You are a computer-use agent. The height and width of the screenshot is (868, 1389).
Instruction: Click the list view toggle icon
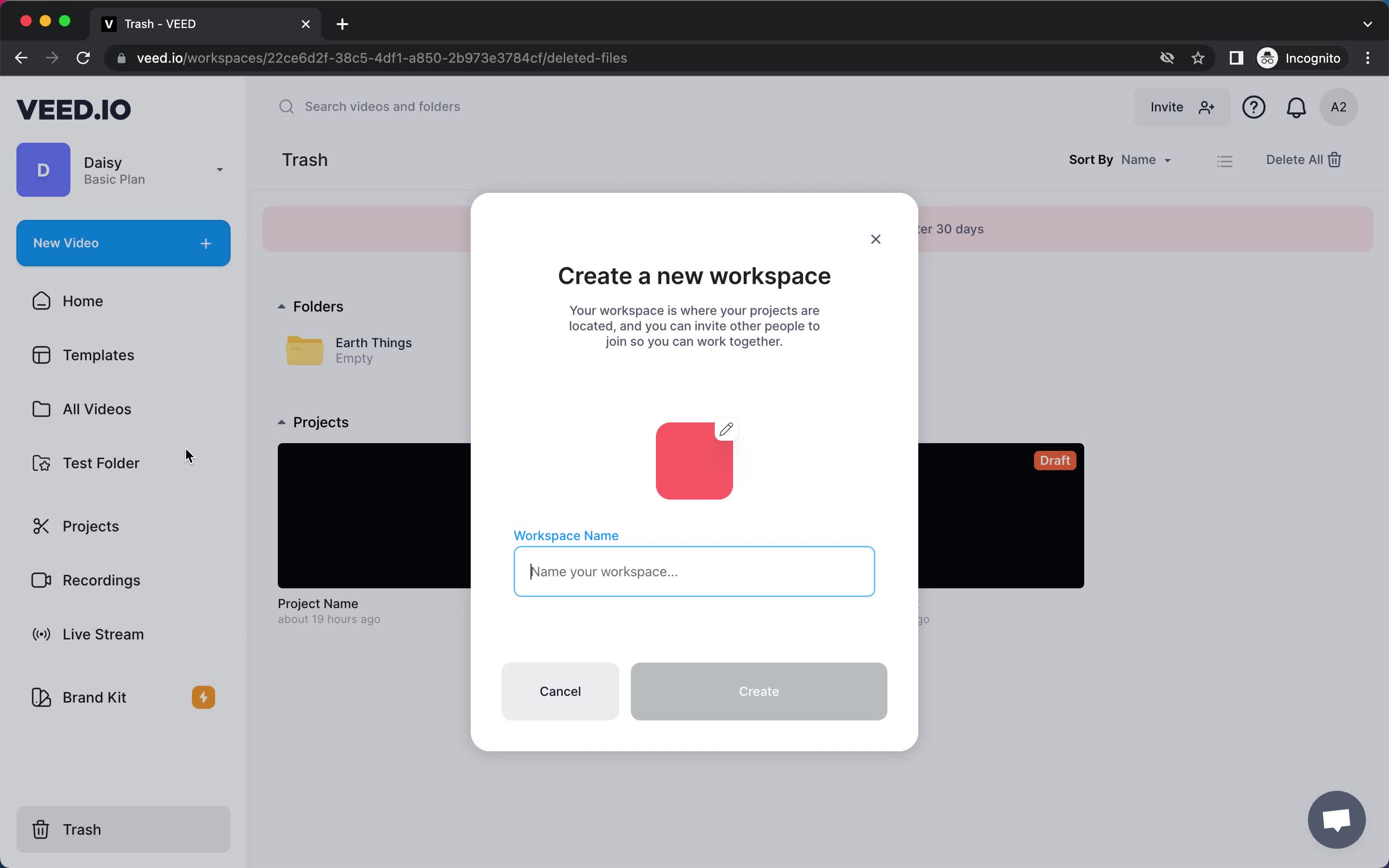pos(1225,160)
